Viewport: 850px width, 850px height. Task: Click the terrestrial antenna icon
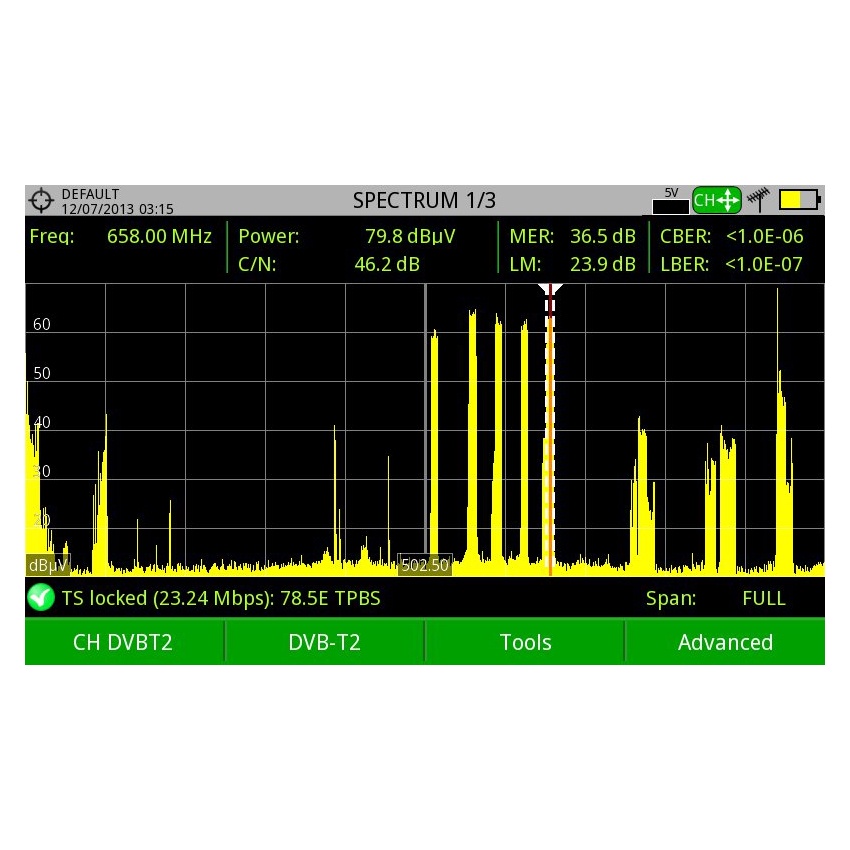point(757,200)
